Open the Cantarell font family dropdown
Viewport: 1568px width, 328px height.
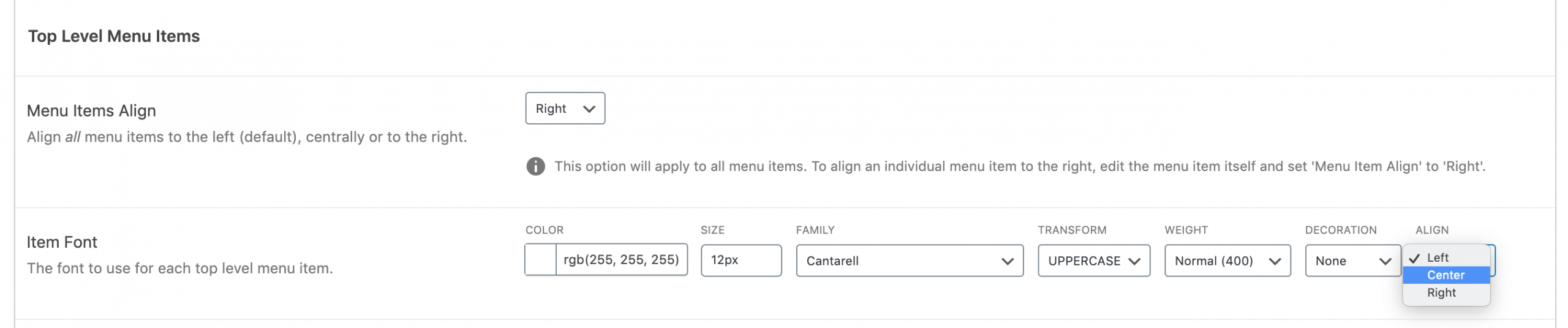tap(909, 261)
